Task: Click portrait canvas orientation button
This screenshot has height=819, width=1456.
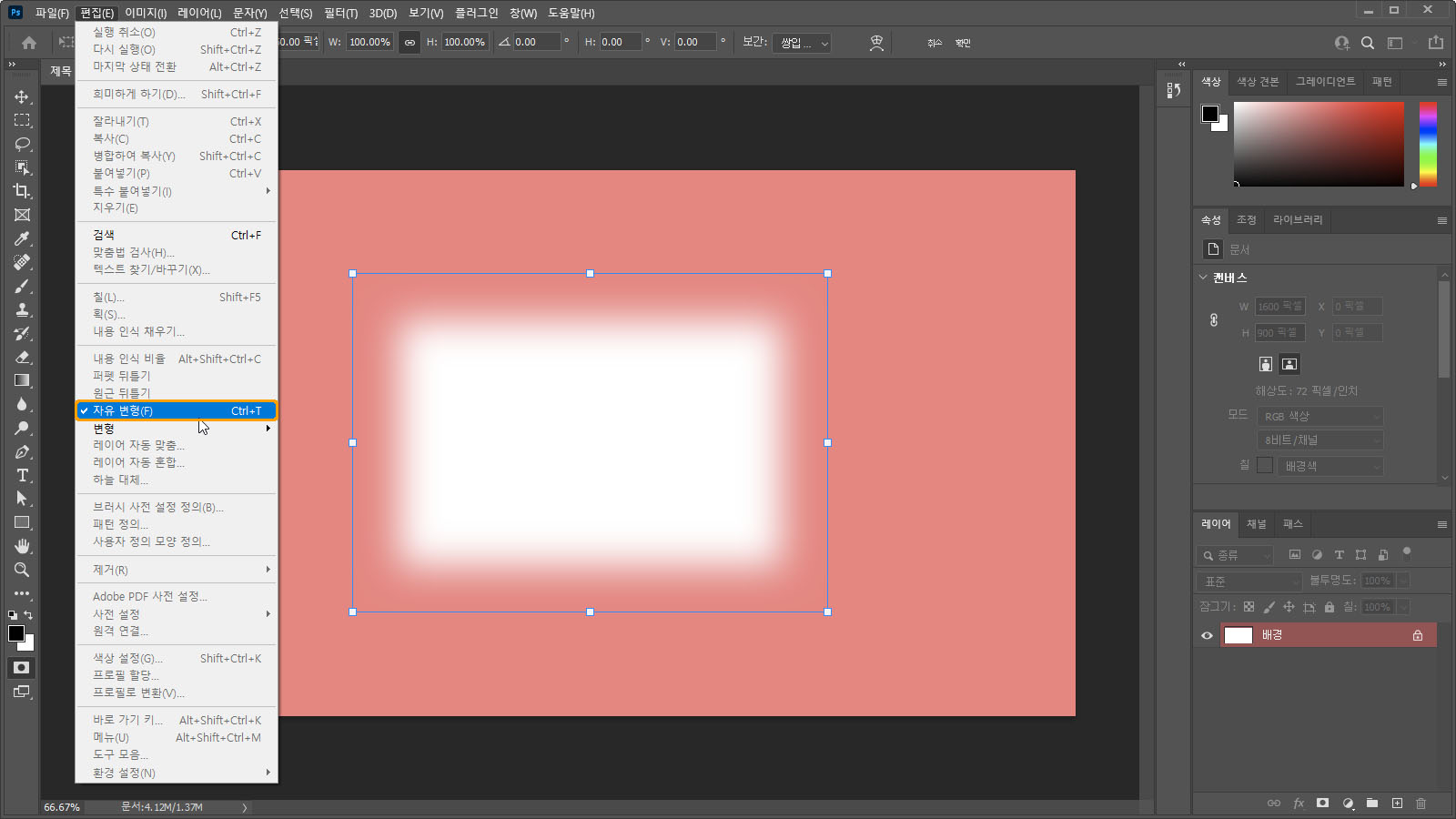Action: coord(1265,364)
